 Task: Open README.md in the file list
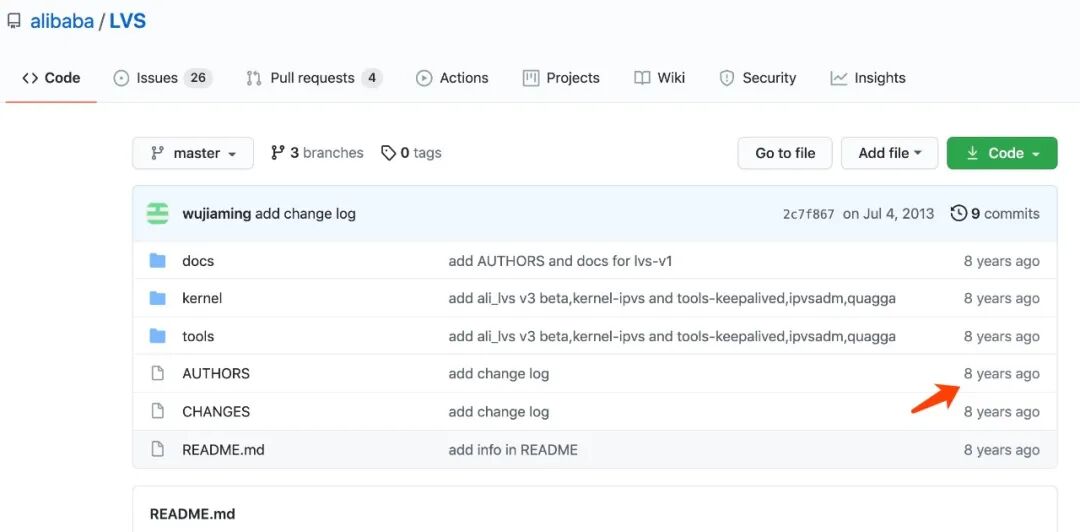[223, 450]
